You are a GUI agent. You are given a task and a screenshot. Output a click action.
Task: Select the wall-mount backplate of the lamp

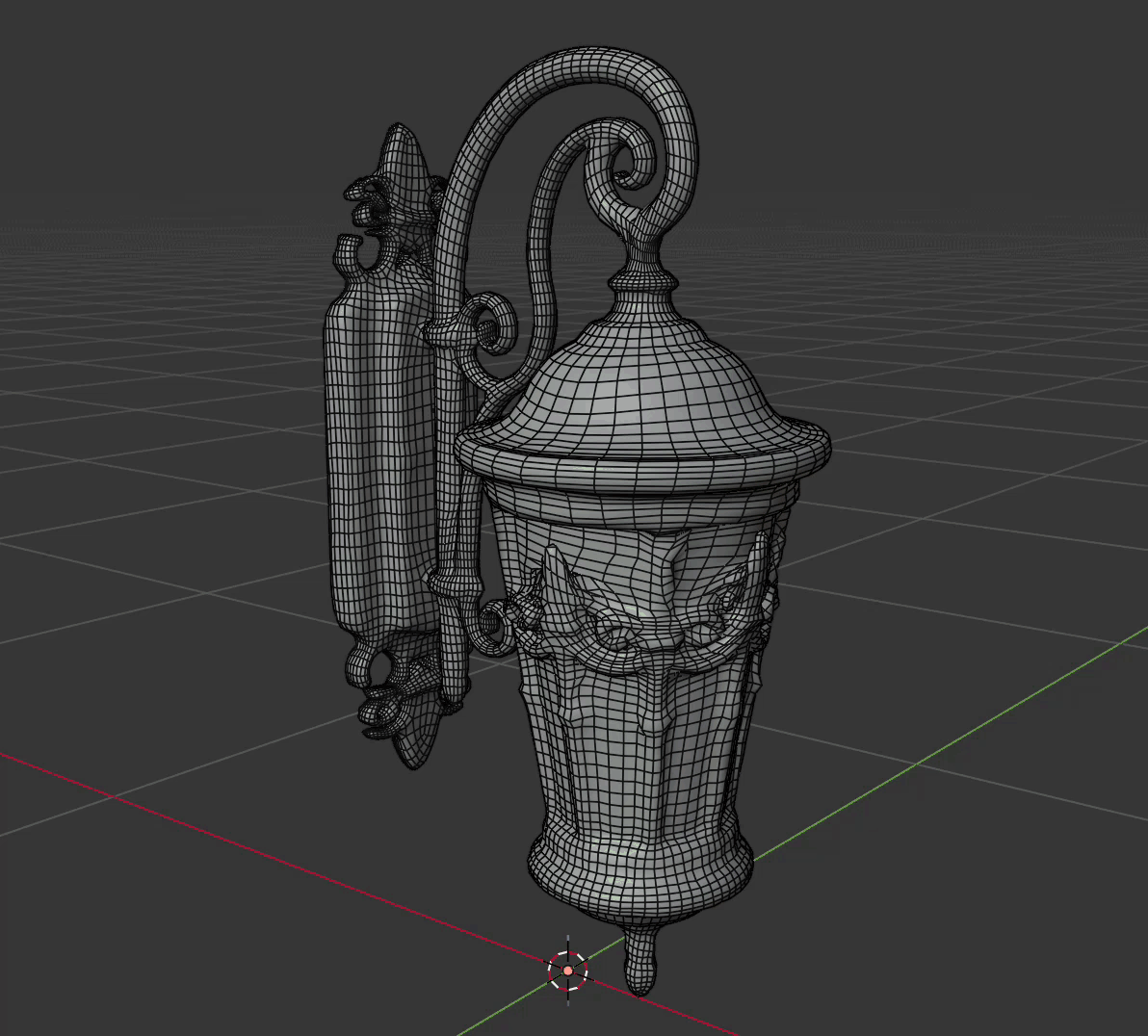380,447
